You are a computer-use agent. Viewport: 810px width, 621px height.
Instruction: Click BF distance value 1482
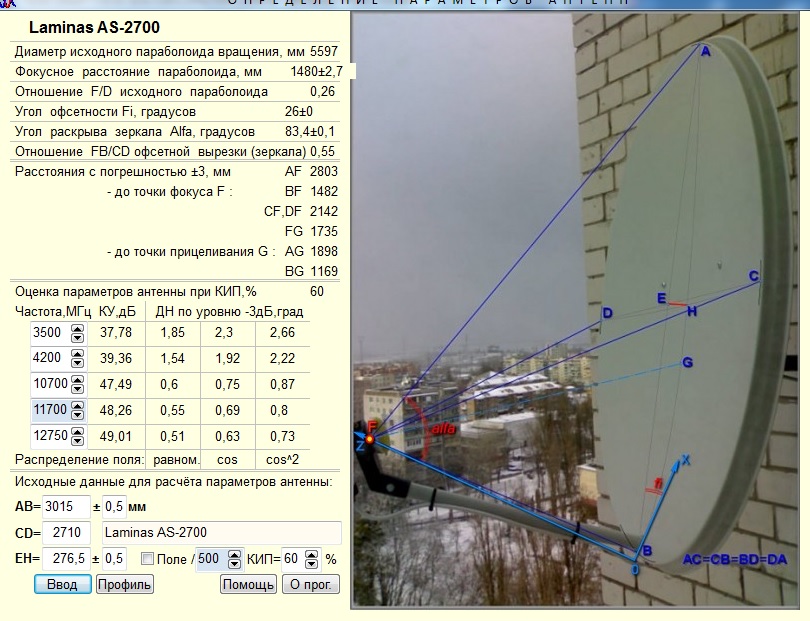click(x=324, y=192)
